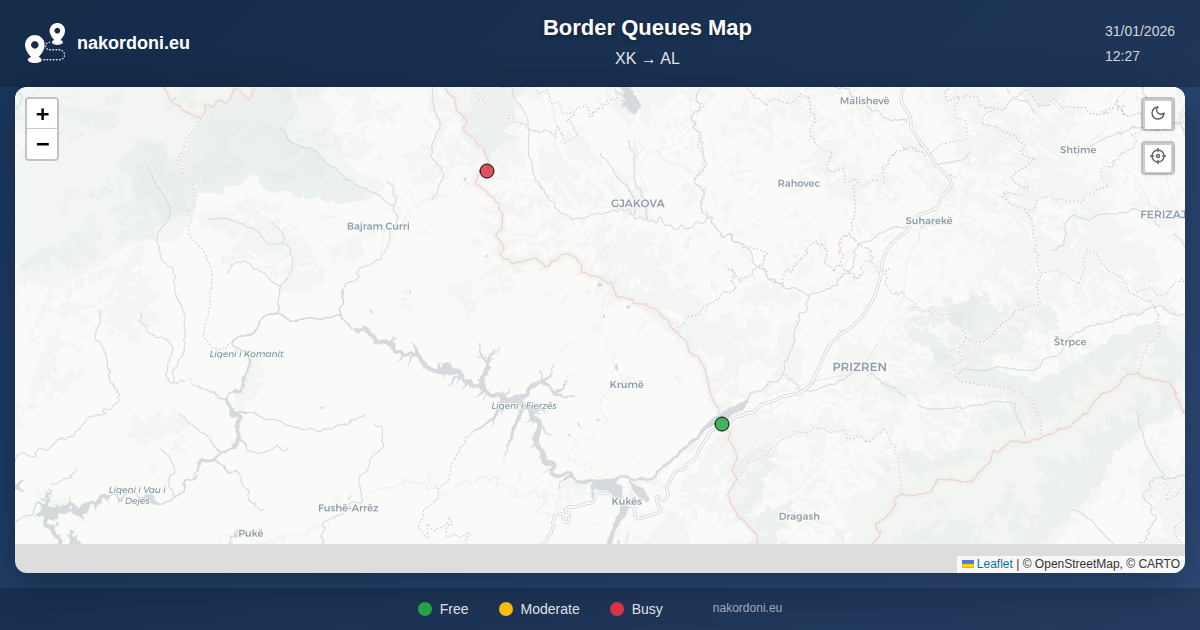
Task: Click the yellow Moderate legend dot
Action: point(506,609)
